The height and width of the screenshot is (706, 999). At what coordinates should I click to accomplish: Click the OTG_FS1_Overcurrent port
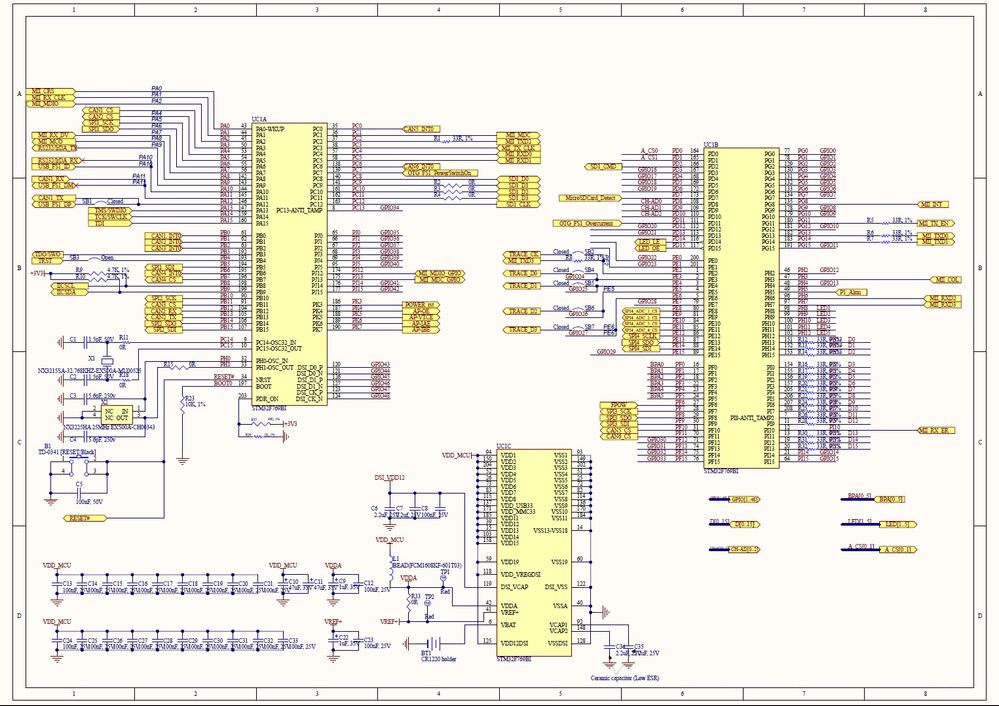(587, 224)
